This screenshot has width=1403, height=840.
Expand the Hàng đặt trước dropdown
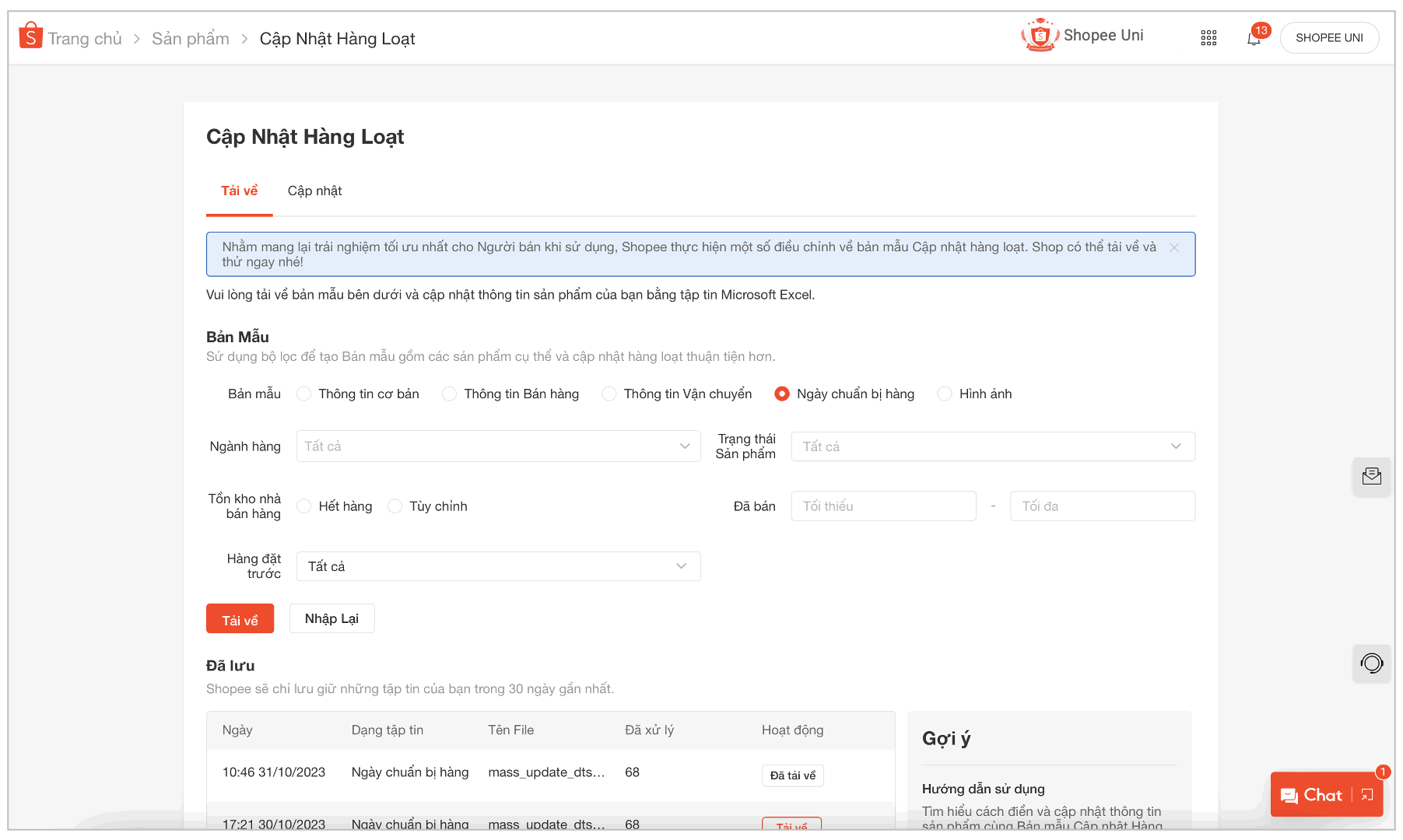(498, 566)
